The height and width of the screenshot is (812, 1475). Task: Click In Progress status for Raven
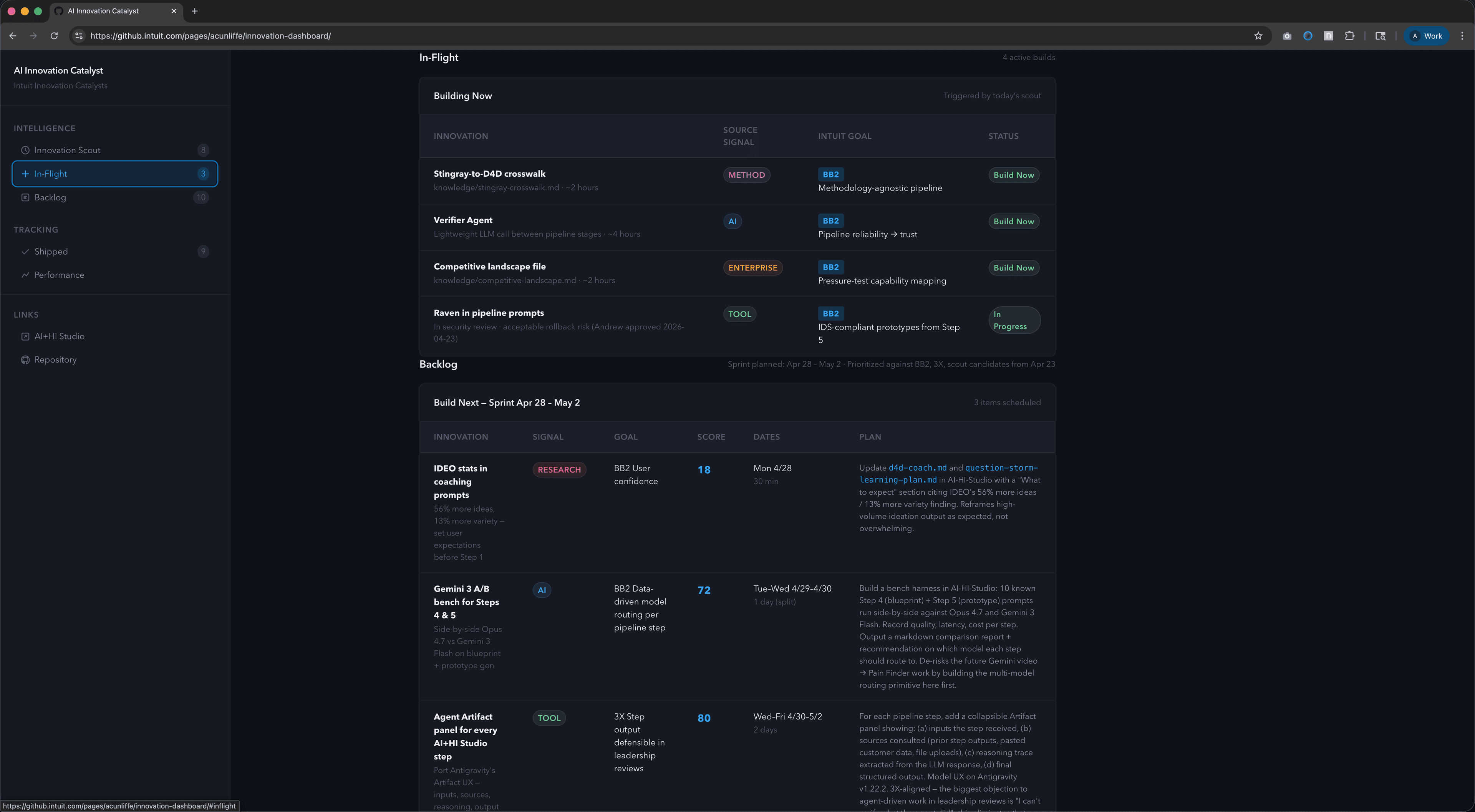[1014, 320]
